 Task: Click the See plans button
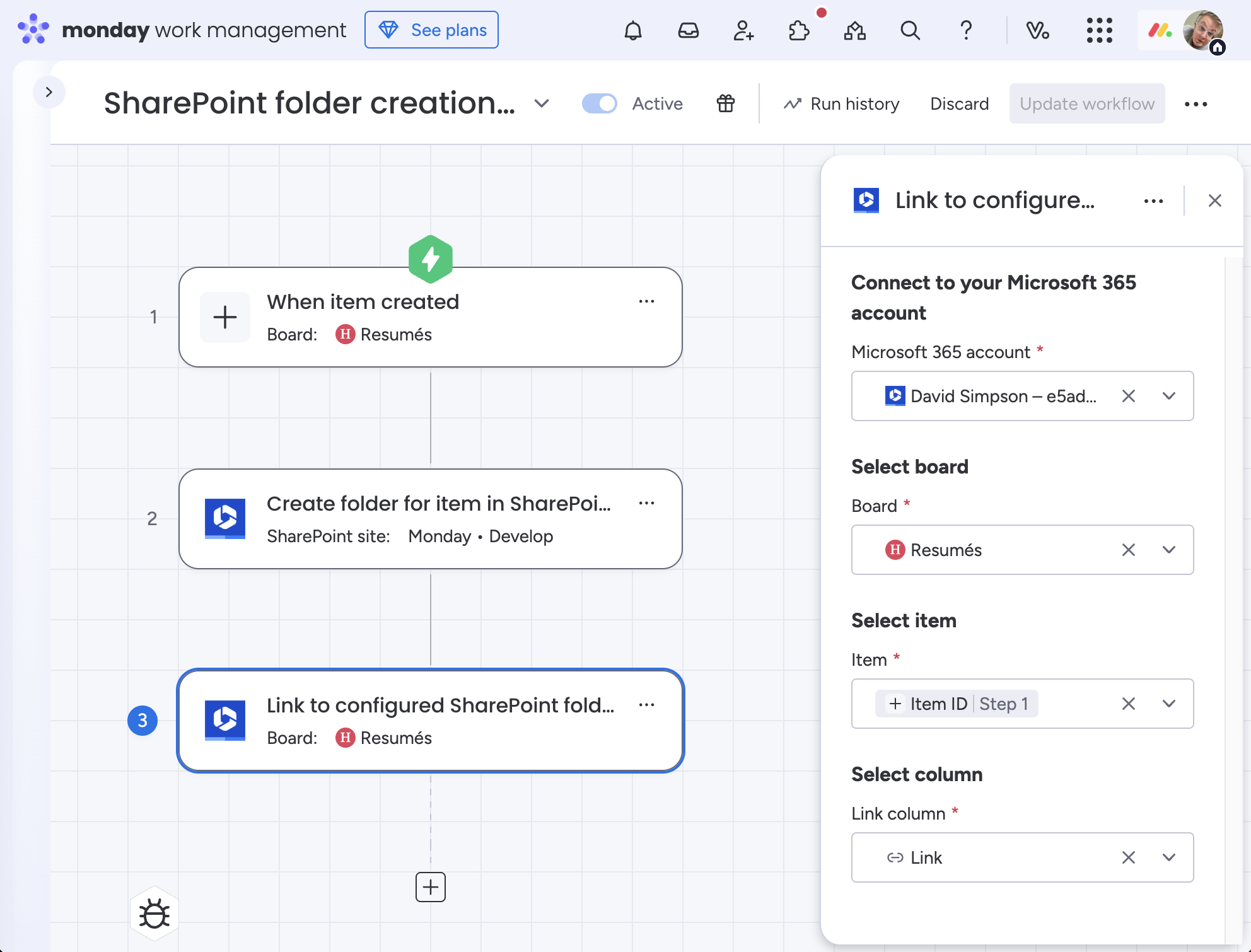(431, 30)
